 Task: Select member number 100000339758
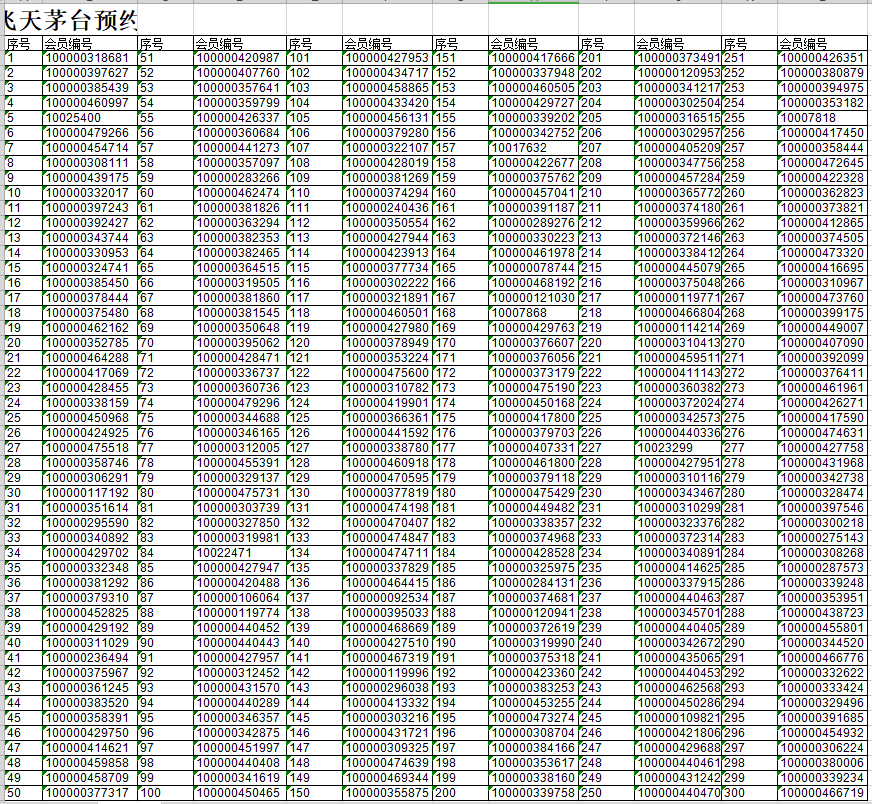pyautogui.click(x=533, y=794)
